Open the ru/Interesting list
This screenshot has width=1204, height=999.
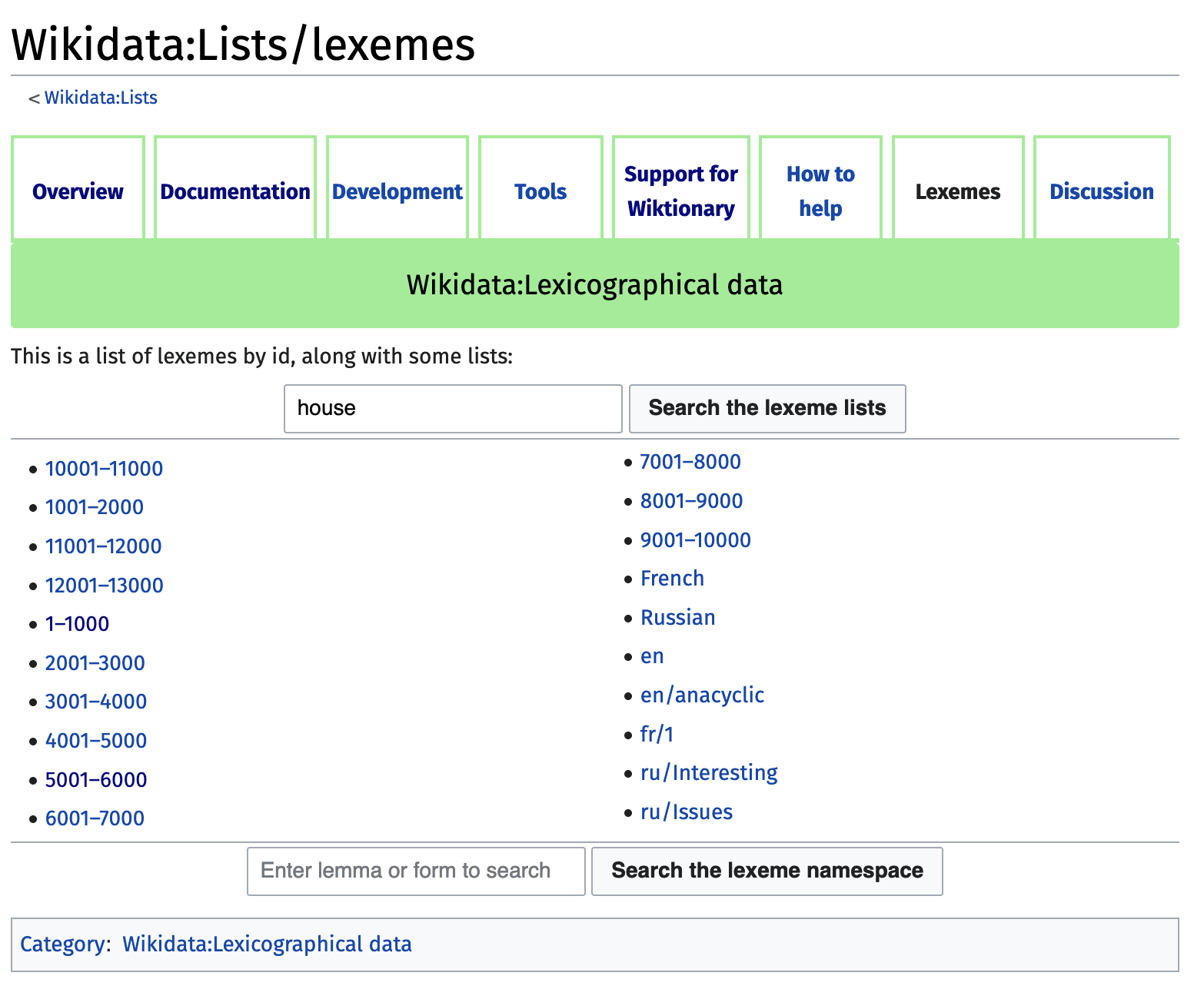click(x=709, y=773)
